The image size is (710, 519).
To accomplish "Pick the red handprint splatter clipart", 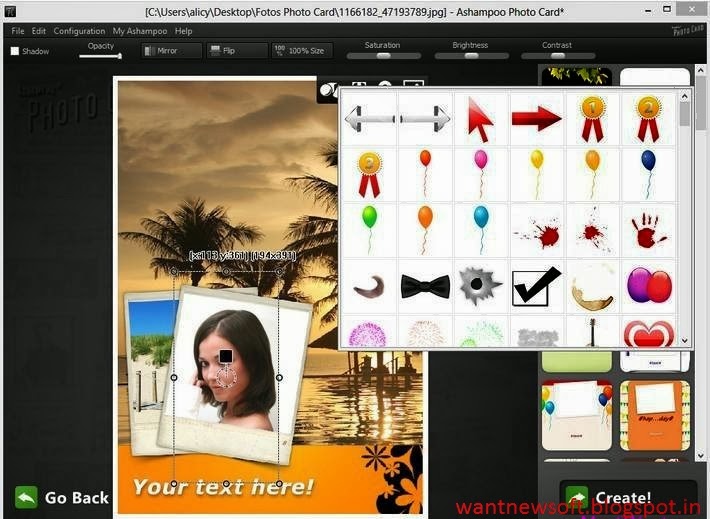I will (648, 231).
